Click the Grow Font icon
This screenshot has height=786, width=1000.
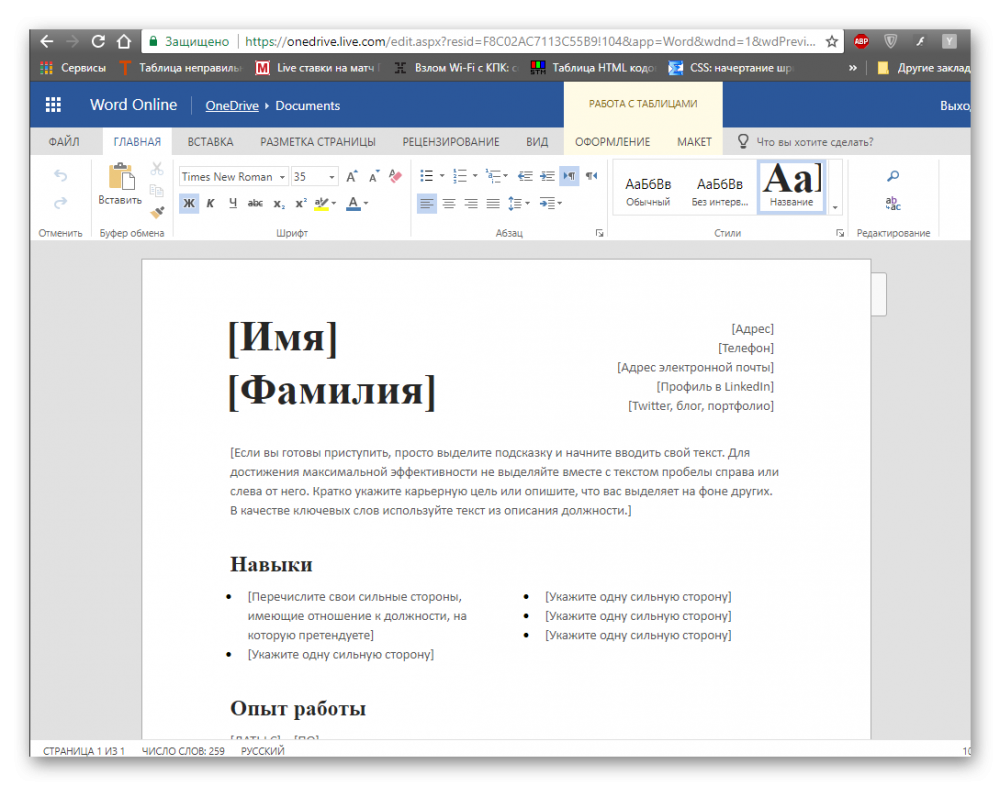(351, 177)
